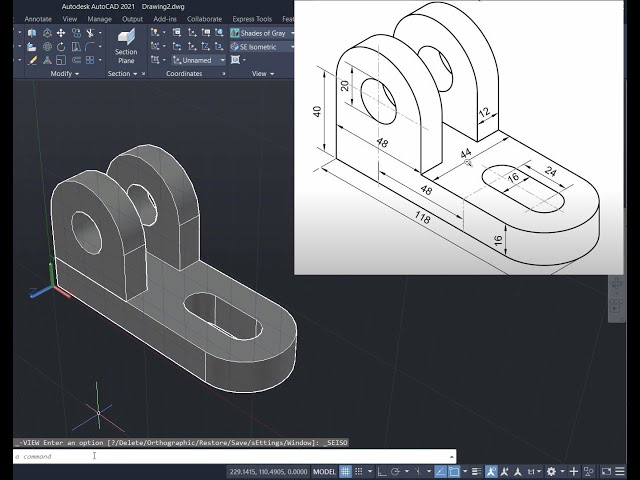This screenshot has height=480, width=640.
Task: Click the coordinates readout in status bar
Action: pyautogui.click(x=268, y=471)
